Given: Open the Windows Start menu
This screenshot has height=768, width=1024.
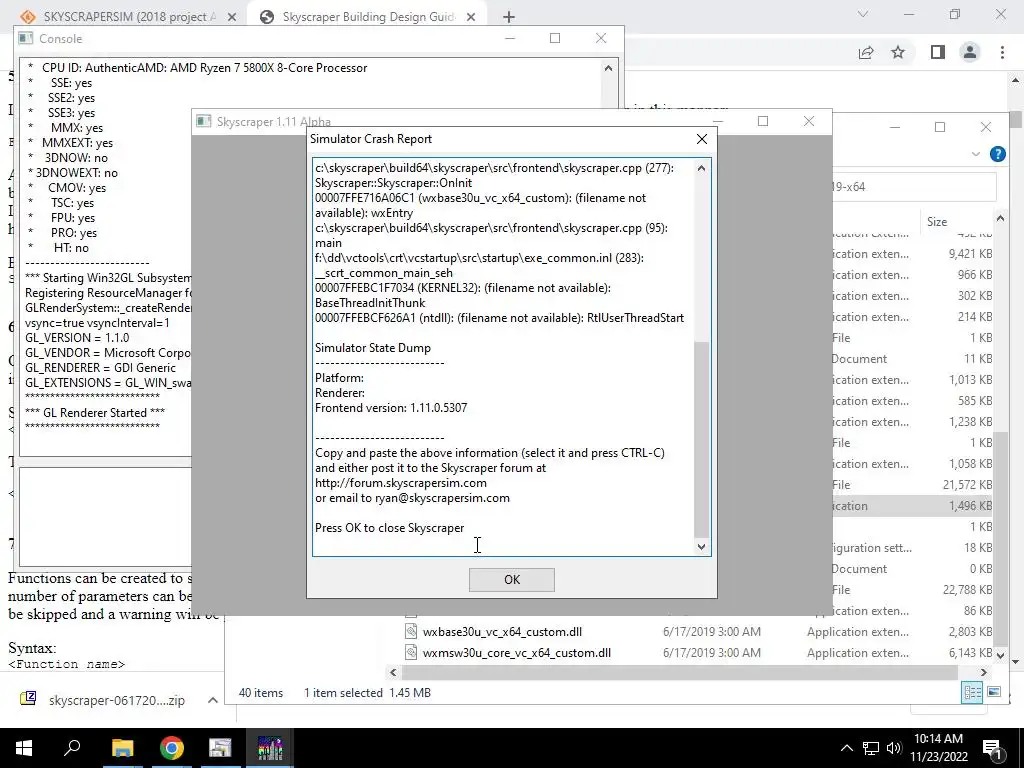Looking at the screenshot, I should [24, 748].
